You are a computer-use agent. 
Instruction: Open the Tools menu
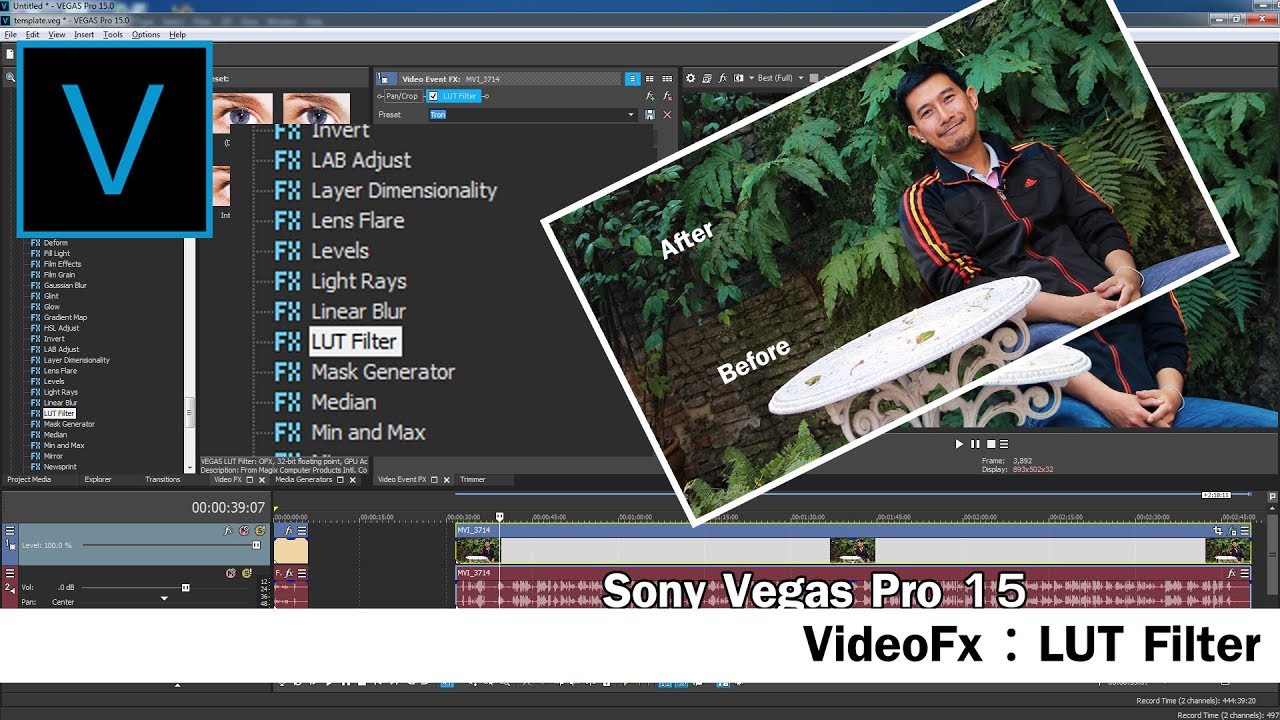(x=113, y=34)
